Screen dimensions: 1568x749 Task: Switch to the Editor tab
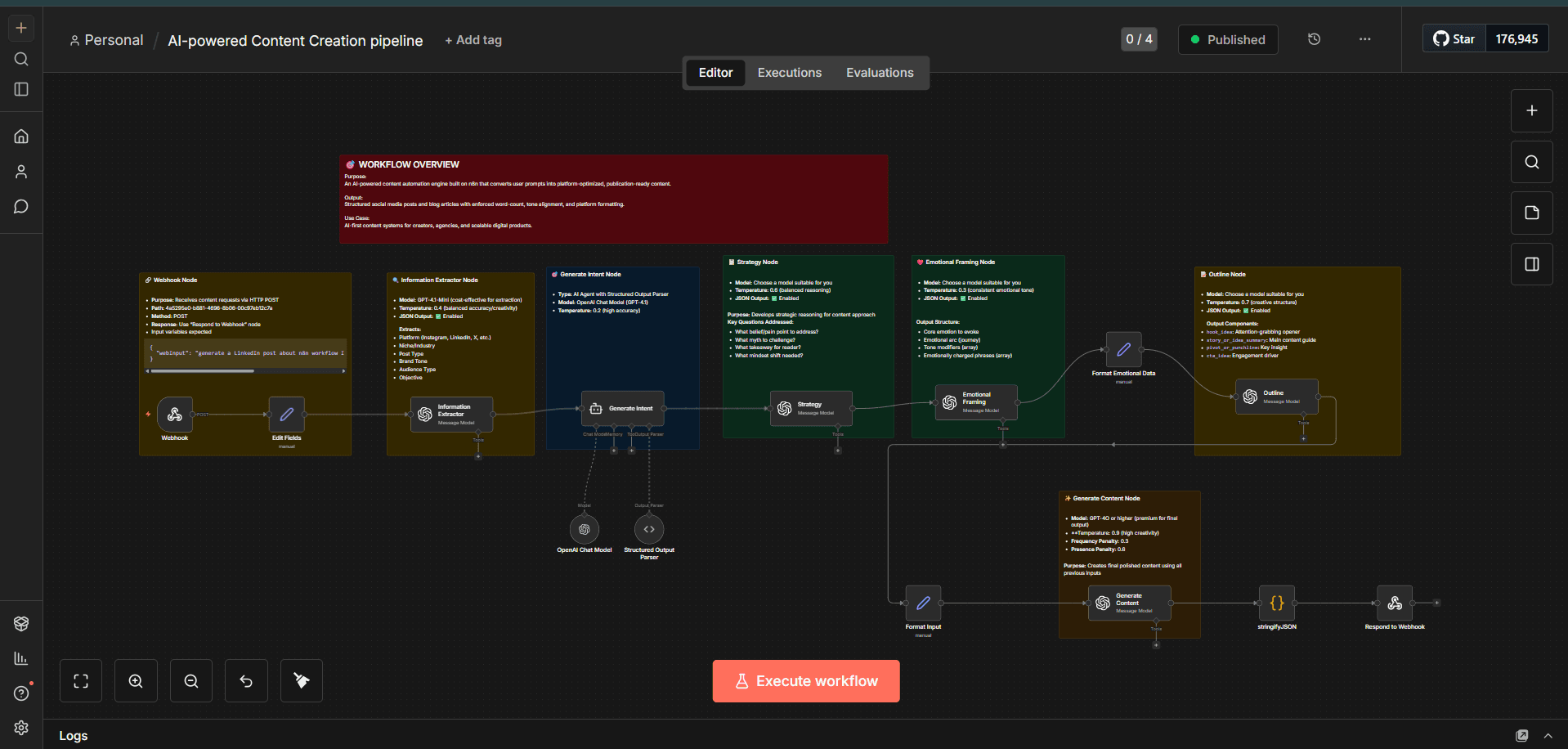(715, 73)
